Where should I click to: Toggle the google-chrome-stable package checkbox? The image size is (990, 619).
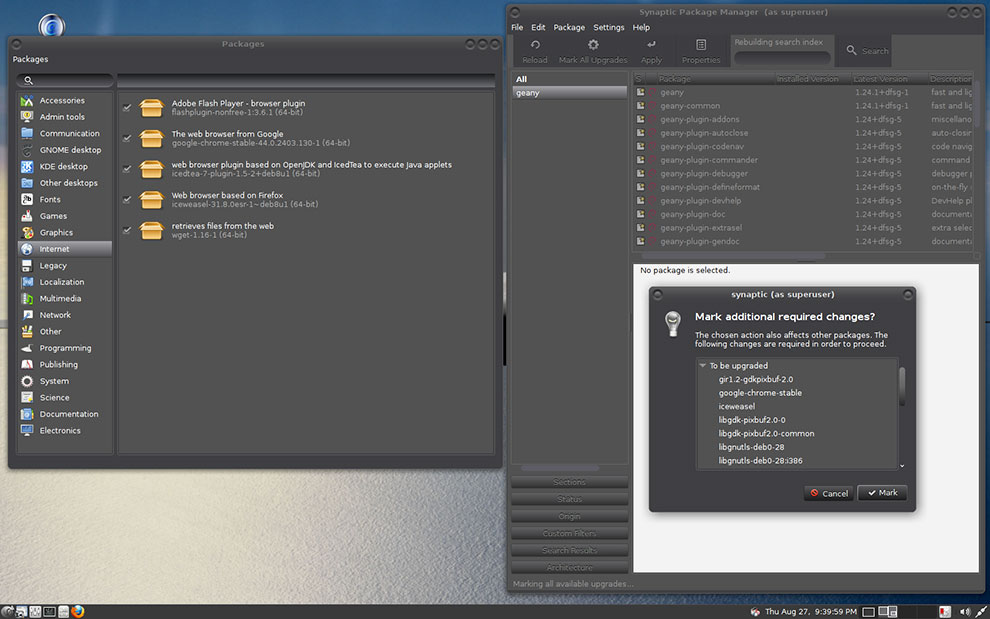pyautogui.click(x=127, y=138)
